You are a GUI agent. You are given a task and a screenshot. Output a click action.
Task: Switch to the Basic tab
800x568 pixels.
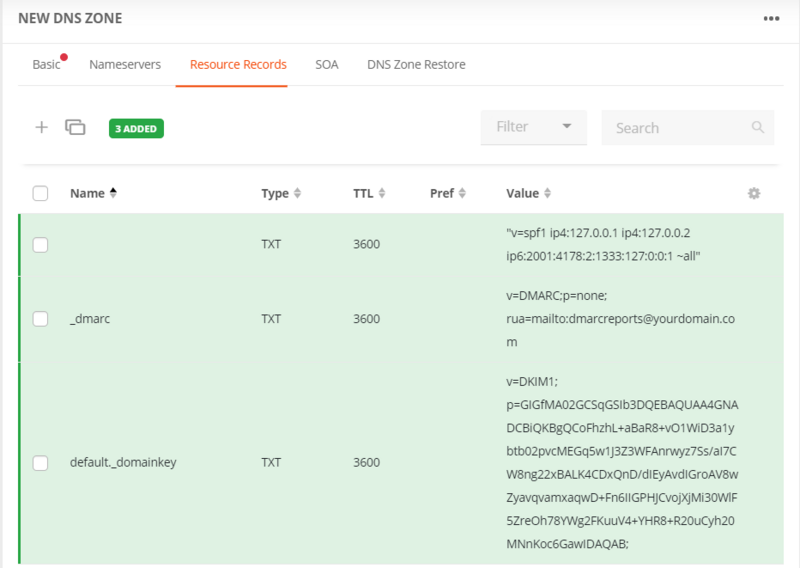pyautogui.click(x=46, y=65)
